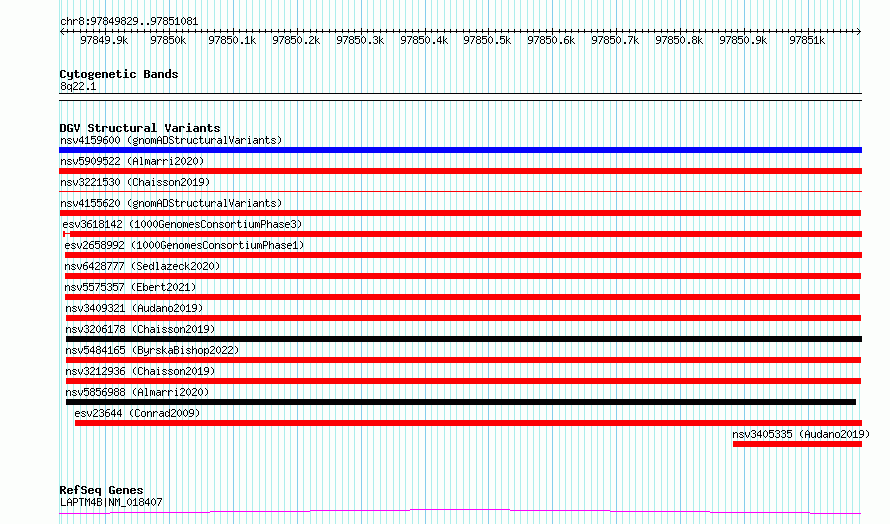This screenshot has height=524, width=890.
Task: Click the magenta LAPTM4B gene line
Action: point(460,512)
